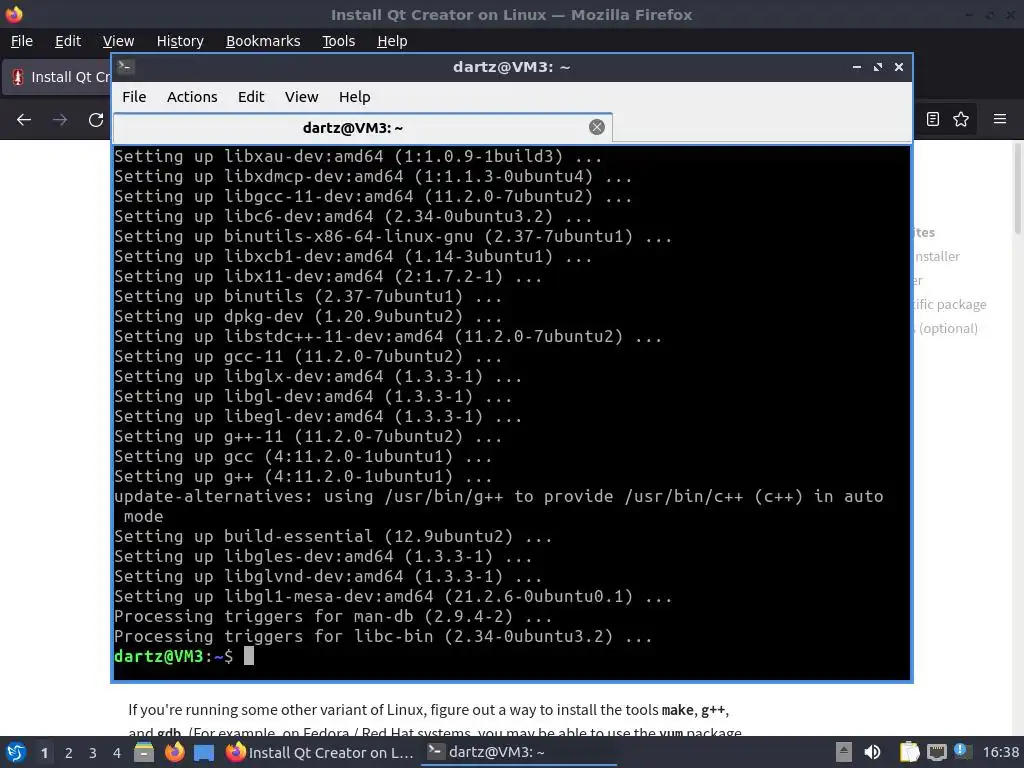Open the volume control in tray

point(872,752)
